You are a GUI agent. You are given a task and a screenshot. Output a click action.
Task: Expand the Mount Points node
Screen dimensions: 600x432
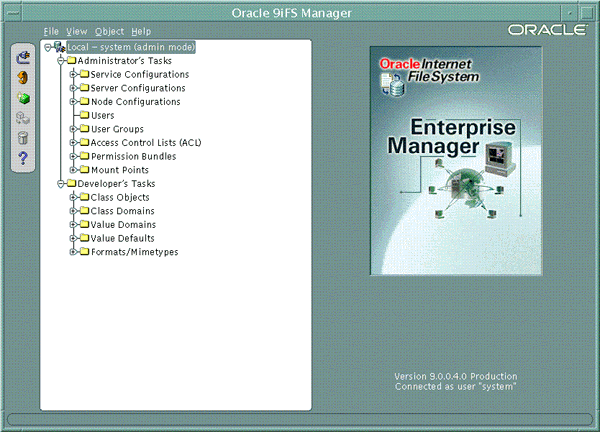(x=73, y=170)
